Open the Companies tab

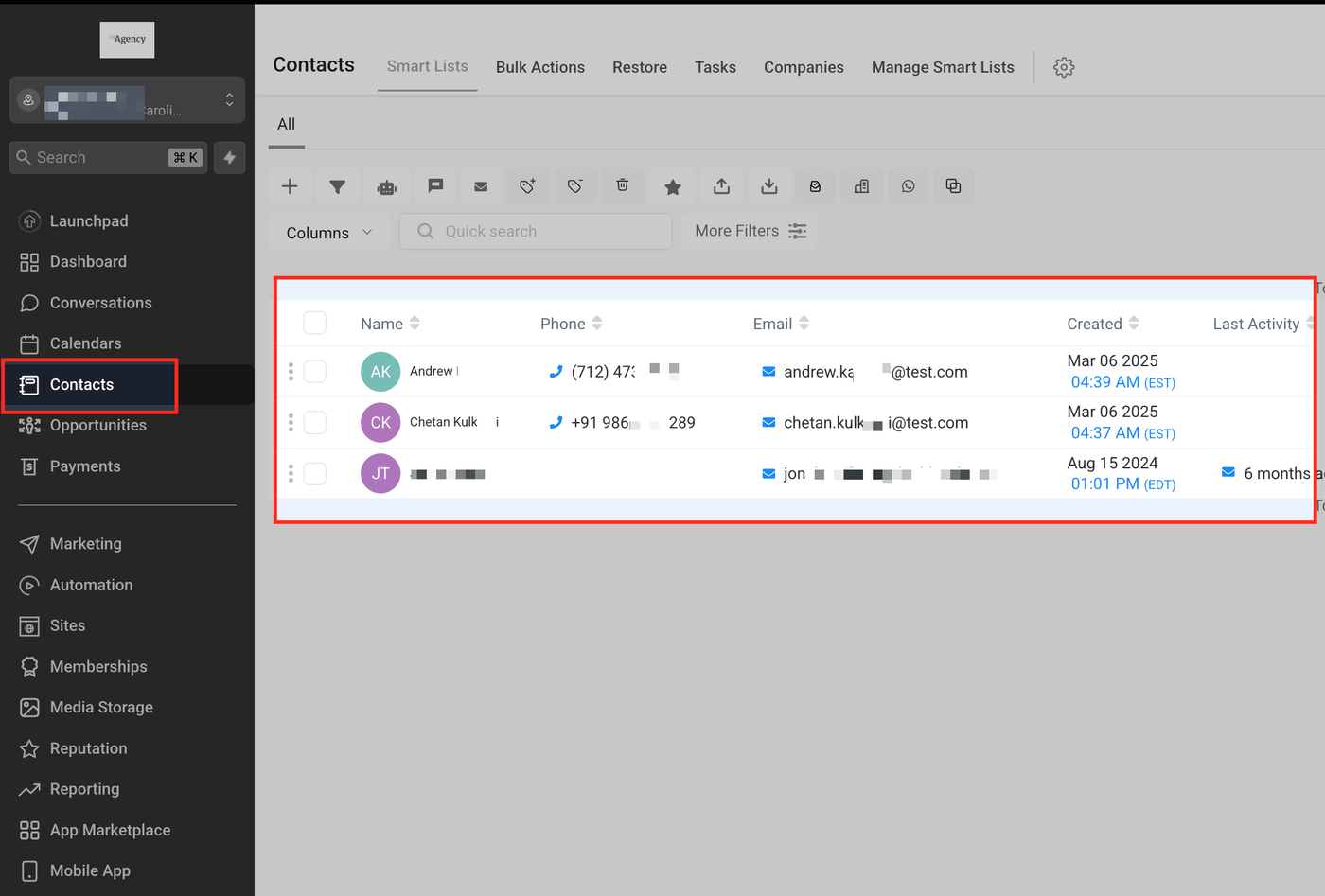click(804, 67)
